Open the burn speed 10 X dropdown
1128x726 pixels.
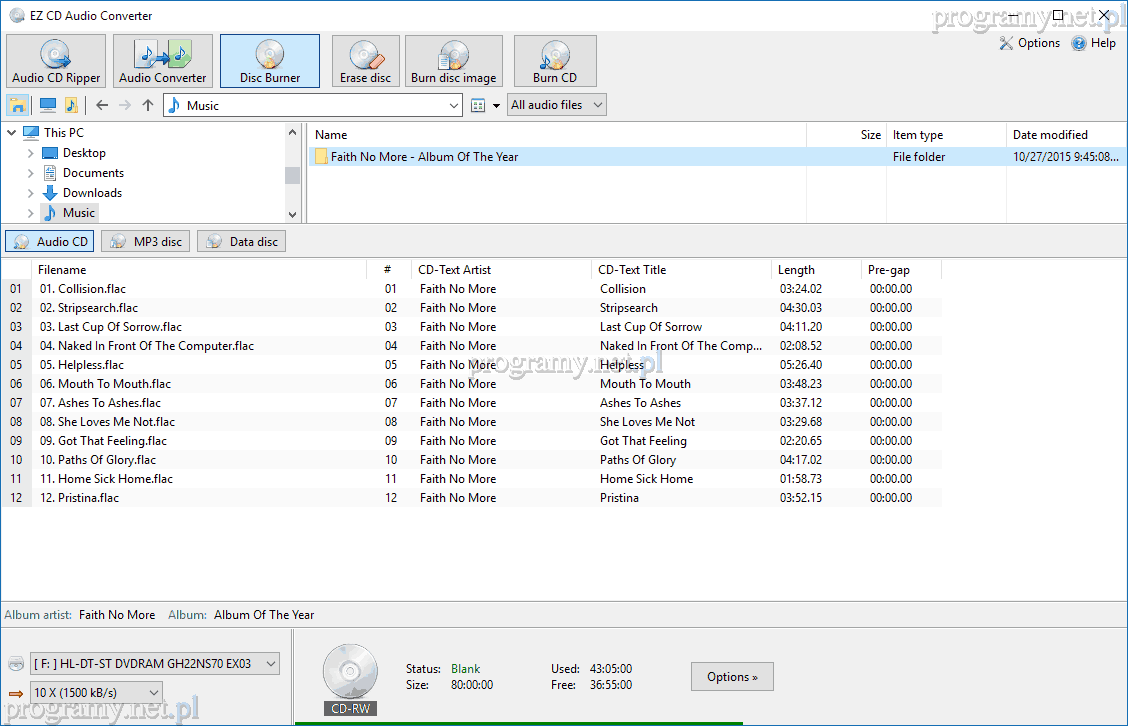96,692
